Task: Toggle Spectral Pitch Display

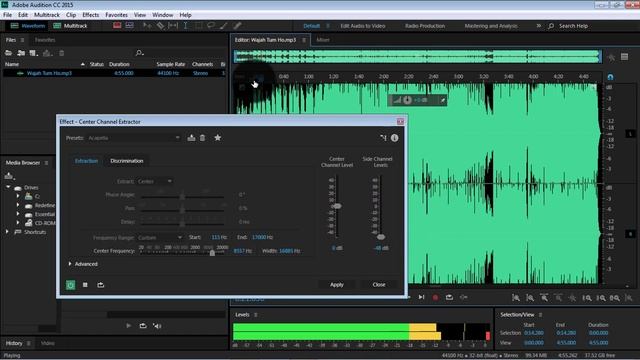Action: click(x=129, y=25)
